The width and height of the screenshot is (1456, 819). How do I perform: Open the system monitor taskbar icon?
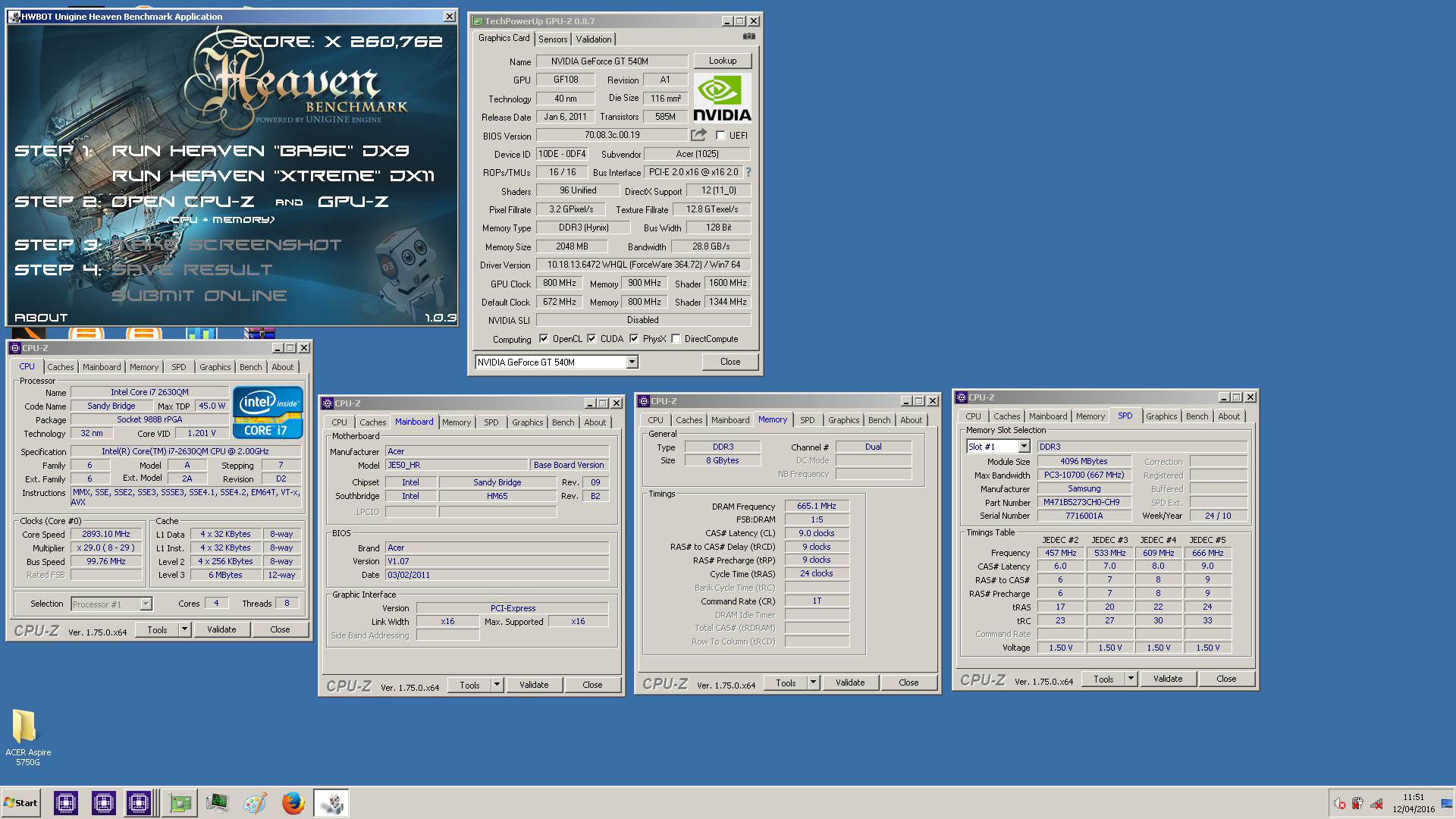click(x=217, y=803)
